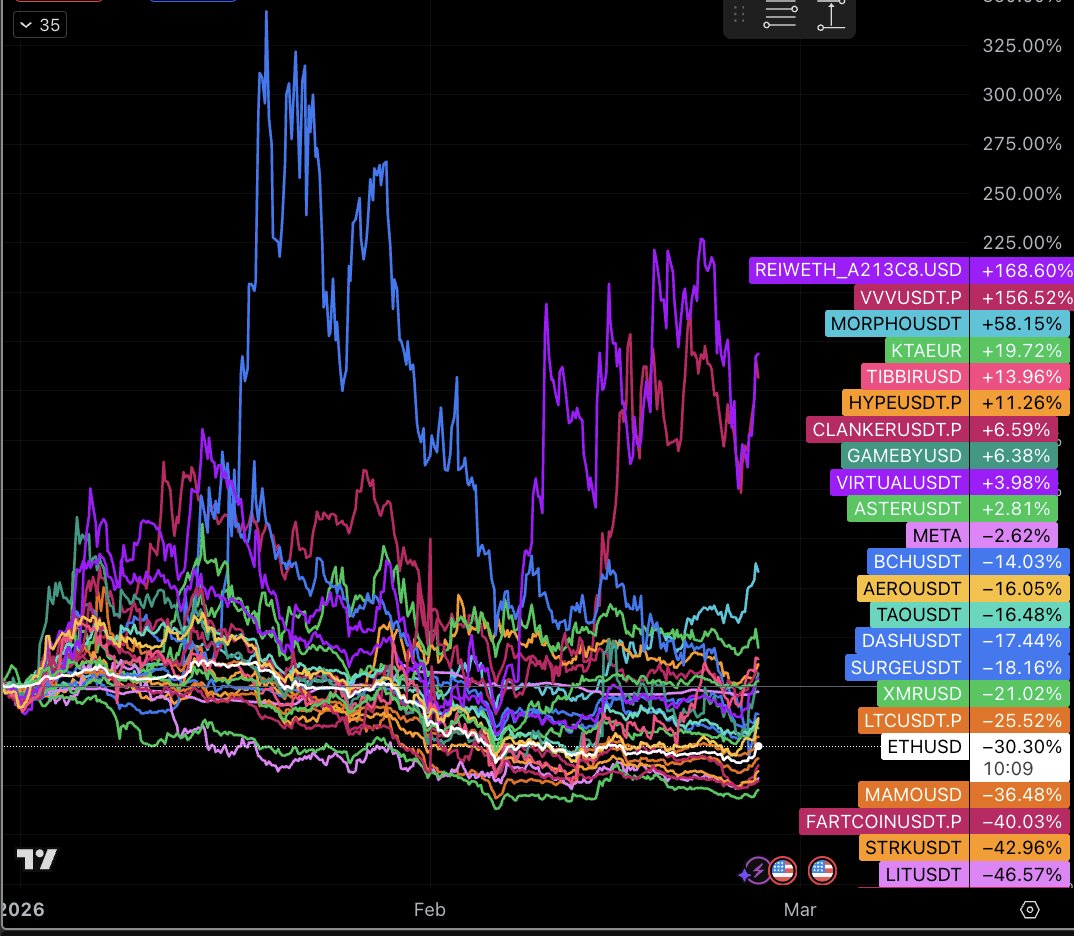Select the MAMOUSD price label
The image size is (1074, 936).
pyautogui.click(x=913, y=794)
